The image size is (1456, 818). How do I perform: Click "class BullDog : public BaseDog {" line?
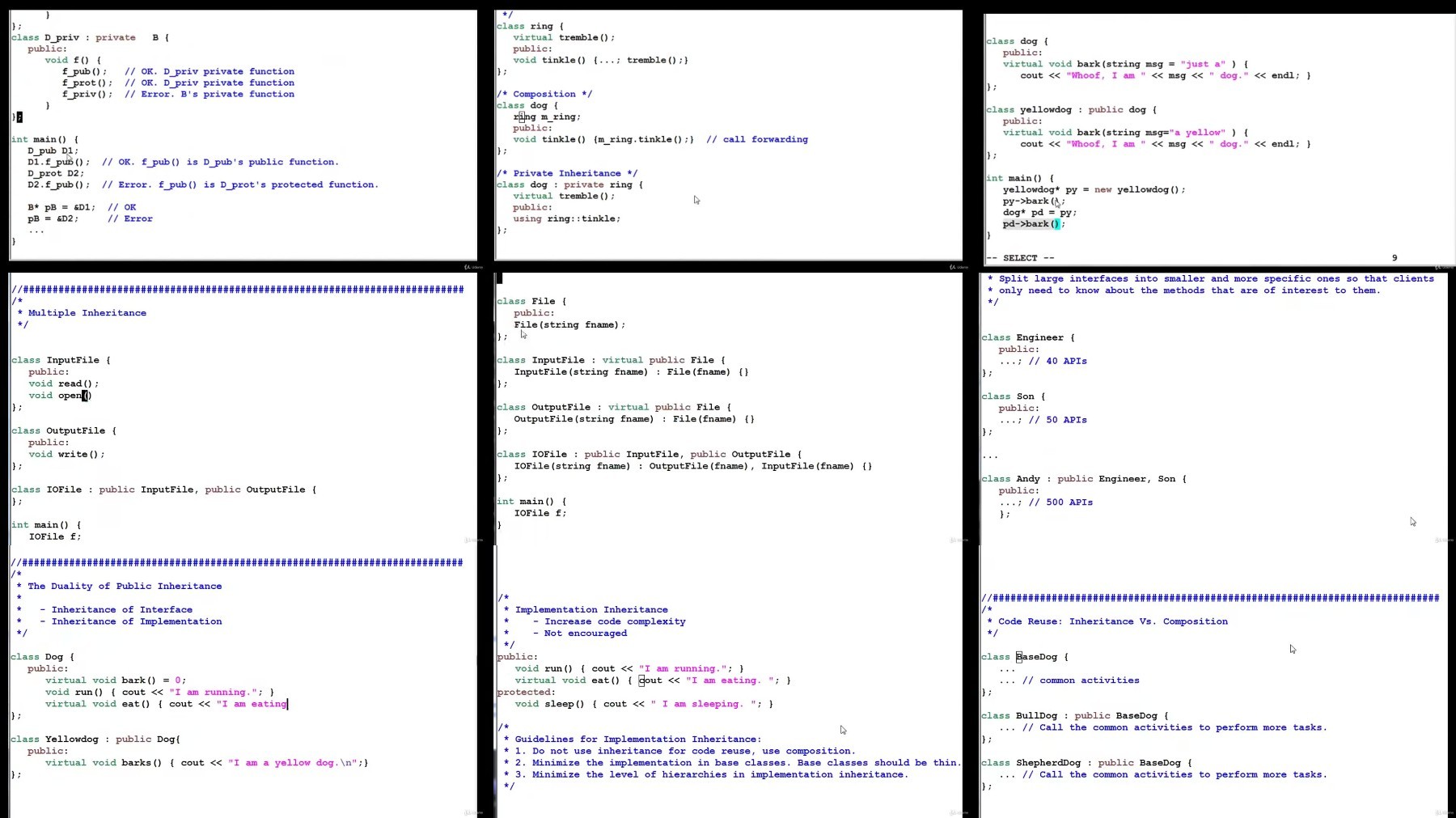[x=1075, y=716]
